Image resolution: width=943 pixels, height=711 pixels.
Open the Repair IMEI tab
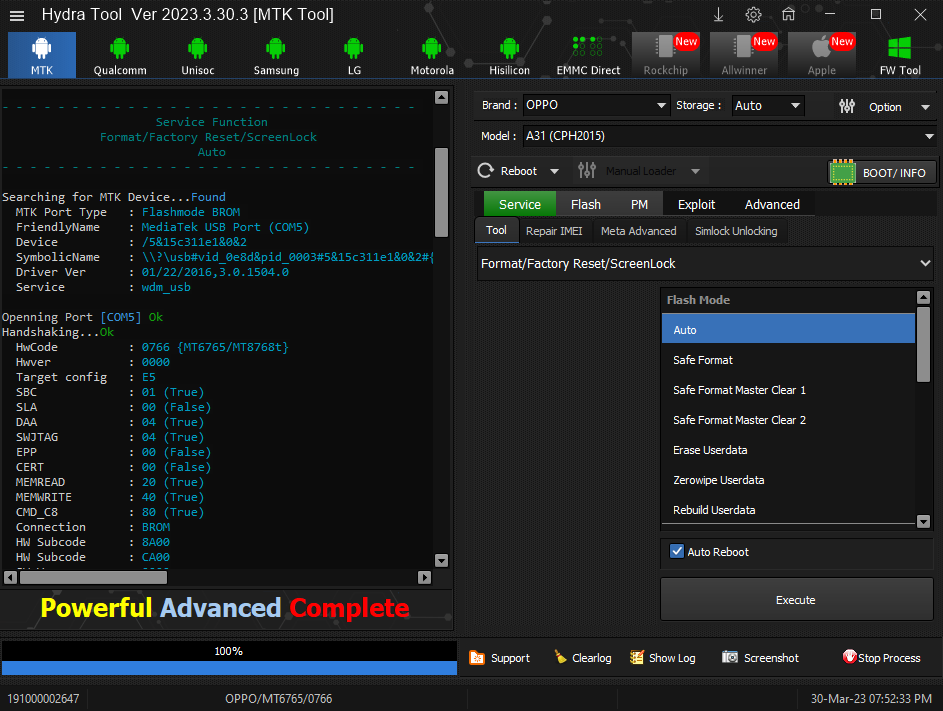pos(554,231)
